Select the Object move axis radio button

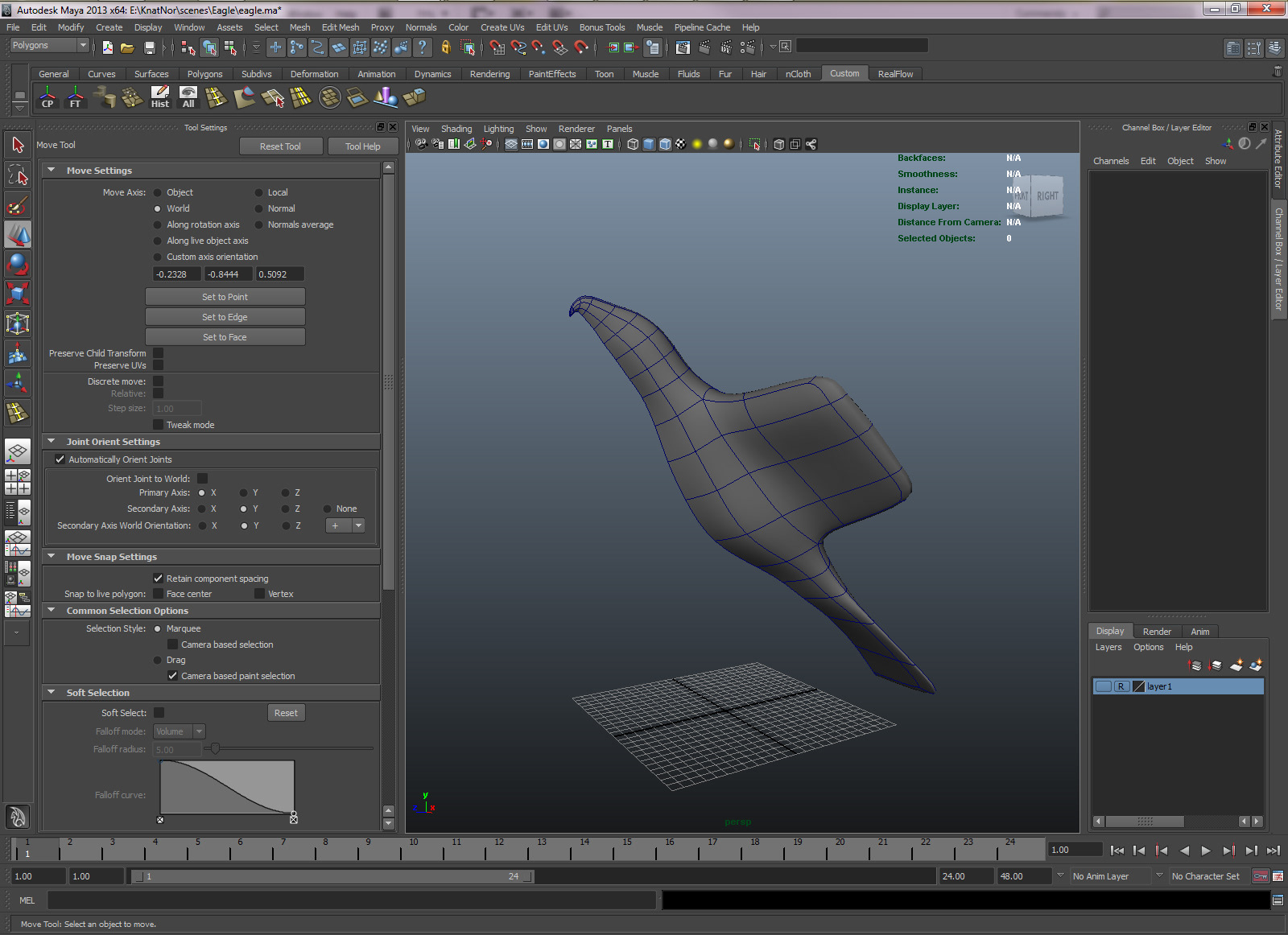(x=158, y=192)
